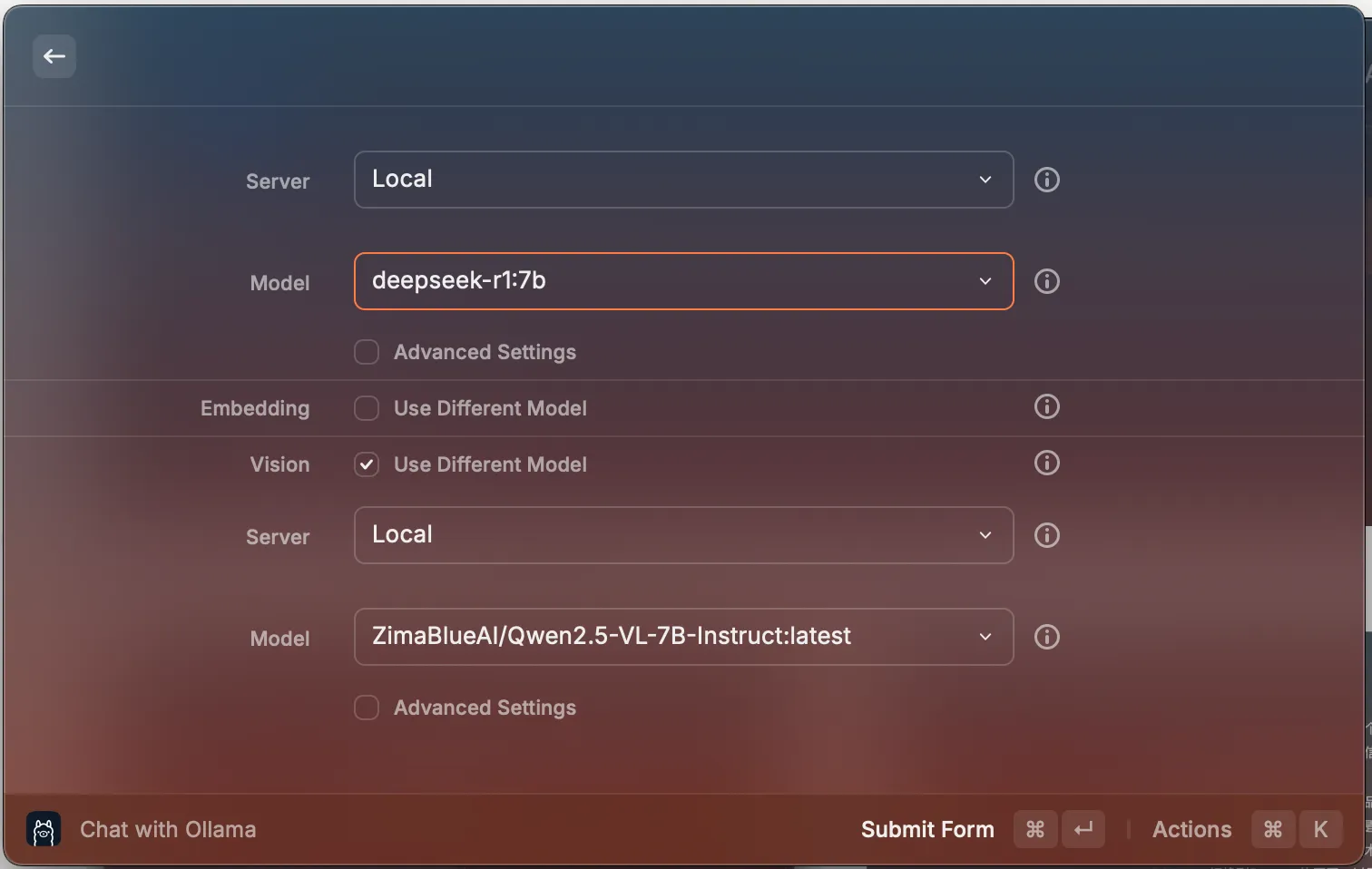Click the Chat with Ollama label
This screenshot has width=1372, height=869.
tap(168, 829)
